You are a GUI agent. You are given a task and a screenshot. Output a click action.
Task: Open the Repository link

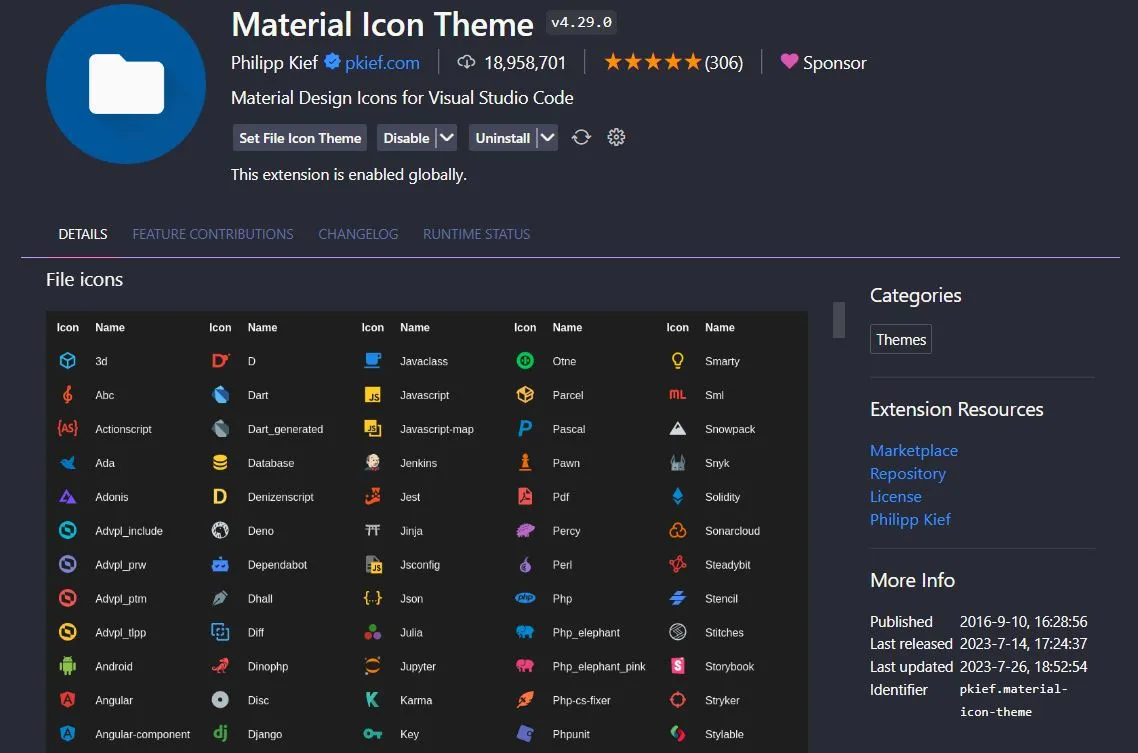tap(907, 473)
